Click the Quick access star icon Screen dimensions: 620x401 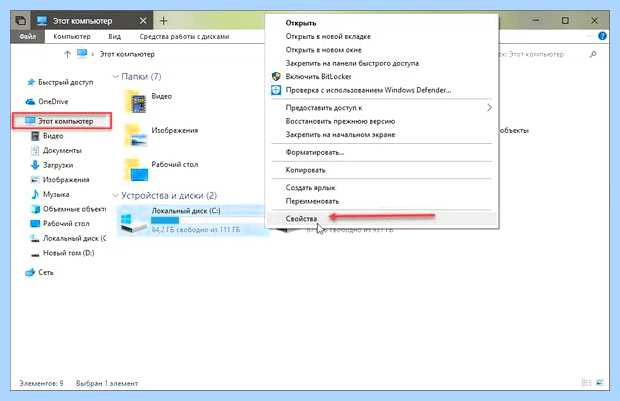click(x=30, y=82)
